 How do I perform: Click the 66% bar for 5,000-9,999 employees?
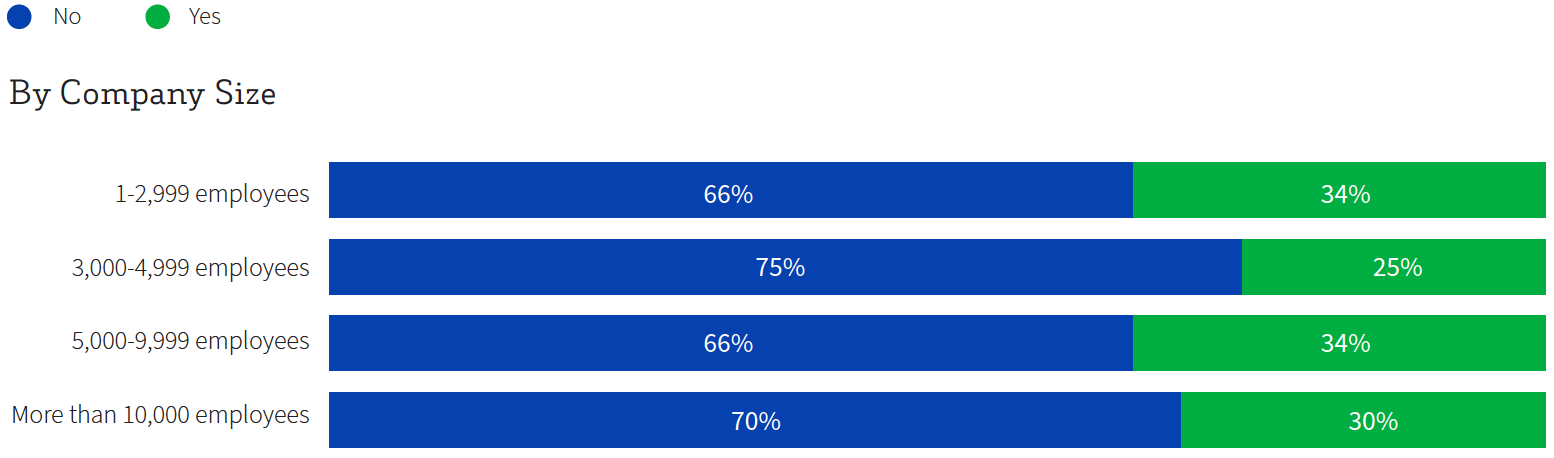[x=731, y=343]
